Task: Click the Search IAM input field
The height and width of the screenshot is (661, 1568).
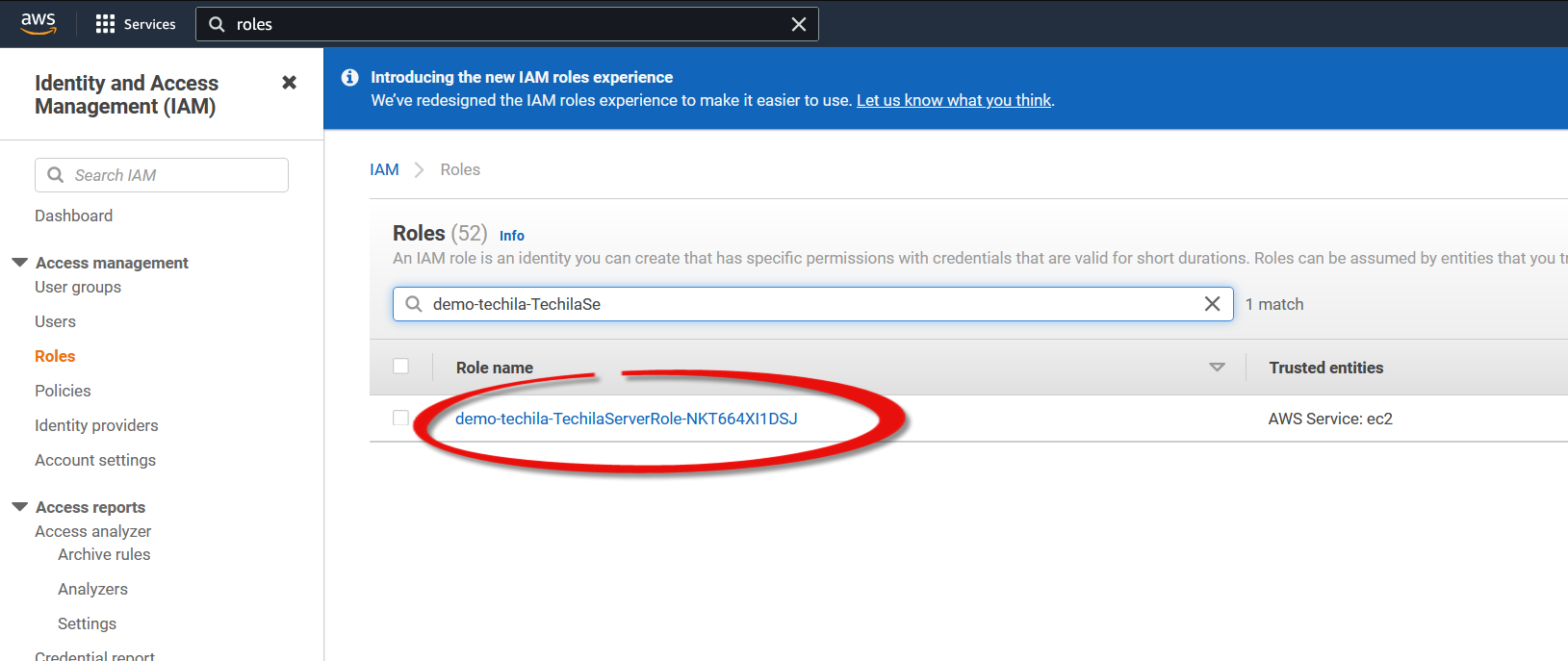Action: pos(173,175)
